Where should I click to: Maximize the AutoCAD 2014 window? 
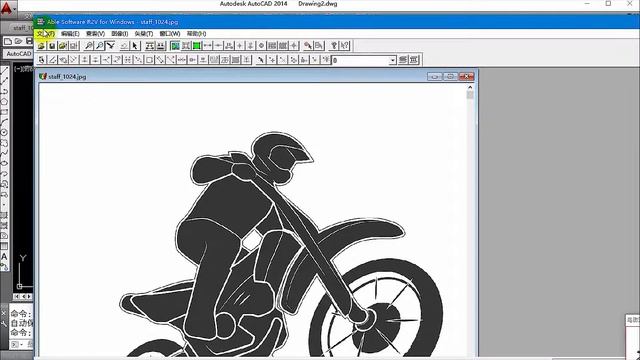608,4
